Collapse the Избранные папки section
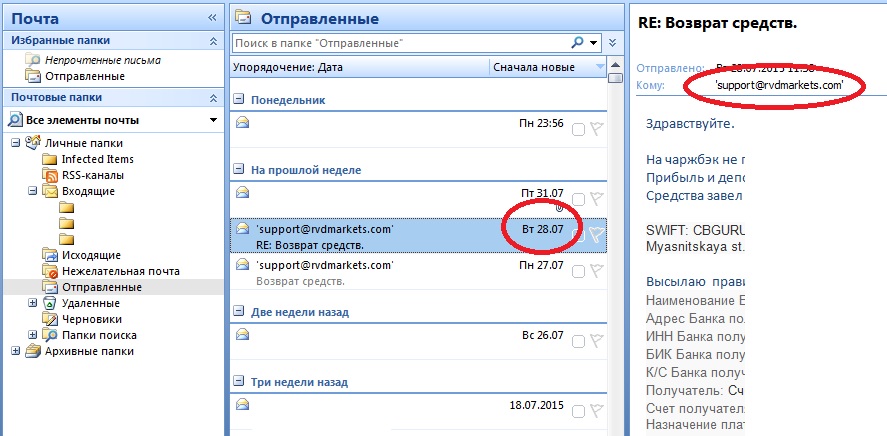The height and width of the screenshot is (436, 887). click(213, 41)
